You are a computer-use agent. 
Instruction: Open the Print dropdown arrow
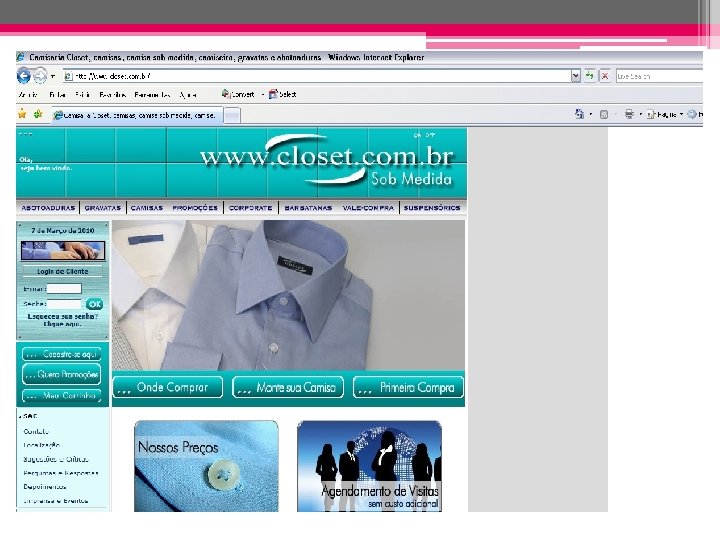641,114
